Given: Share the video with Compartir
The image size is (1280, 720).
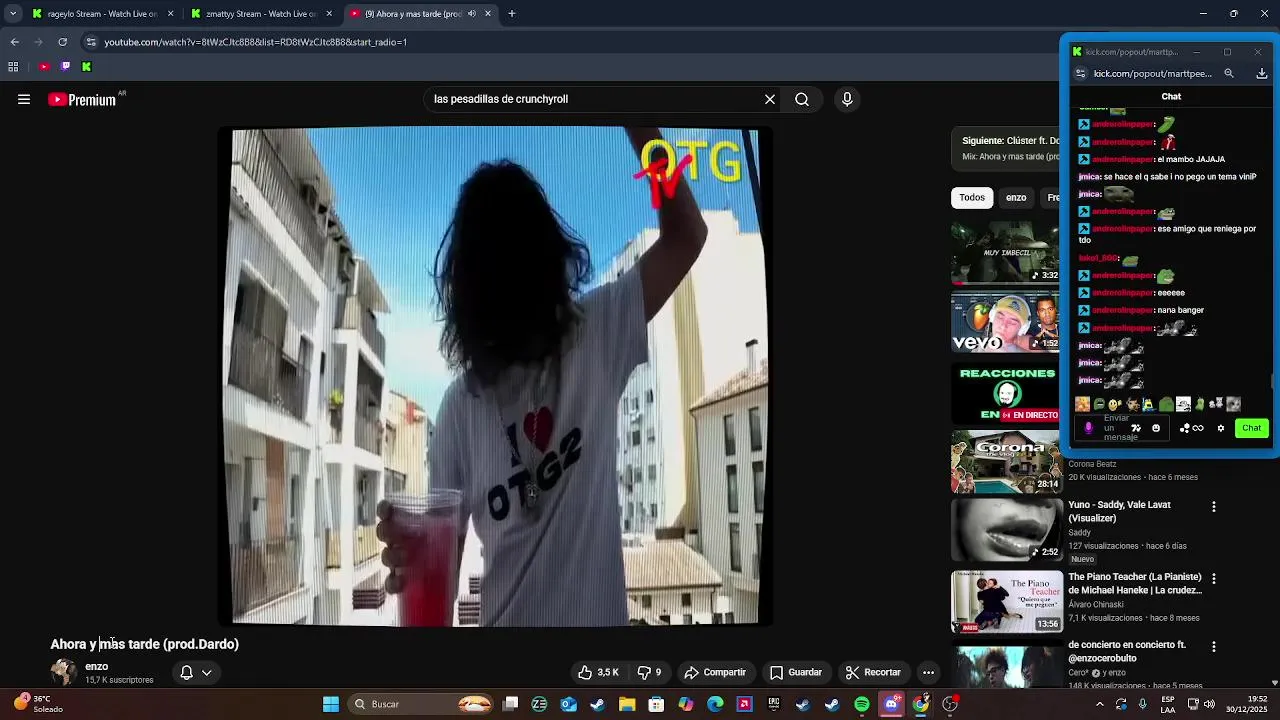Looking at the screenshot, I should [x=715, y=672].
